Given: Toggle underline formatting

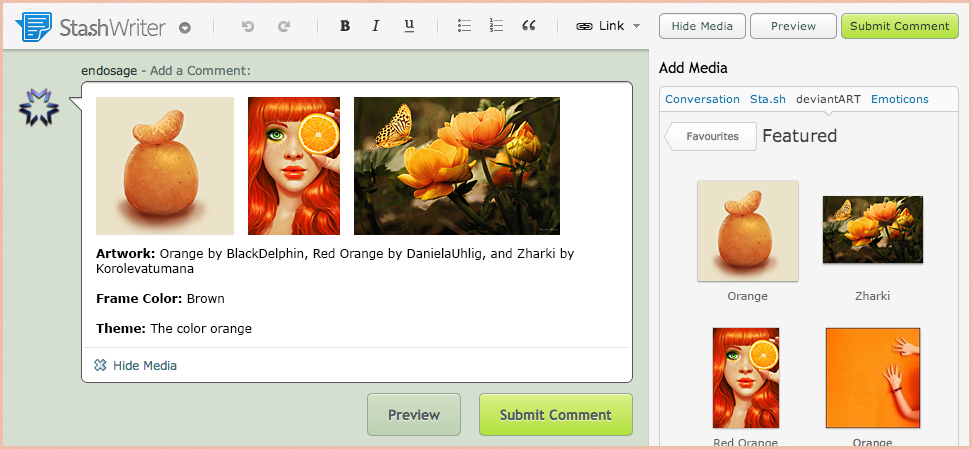Looking at the screenshot, I should pyautogui.click(x=409, y=26).
